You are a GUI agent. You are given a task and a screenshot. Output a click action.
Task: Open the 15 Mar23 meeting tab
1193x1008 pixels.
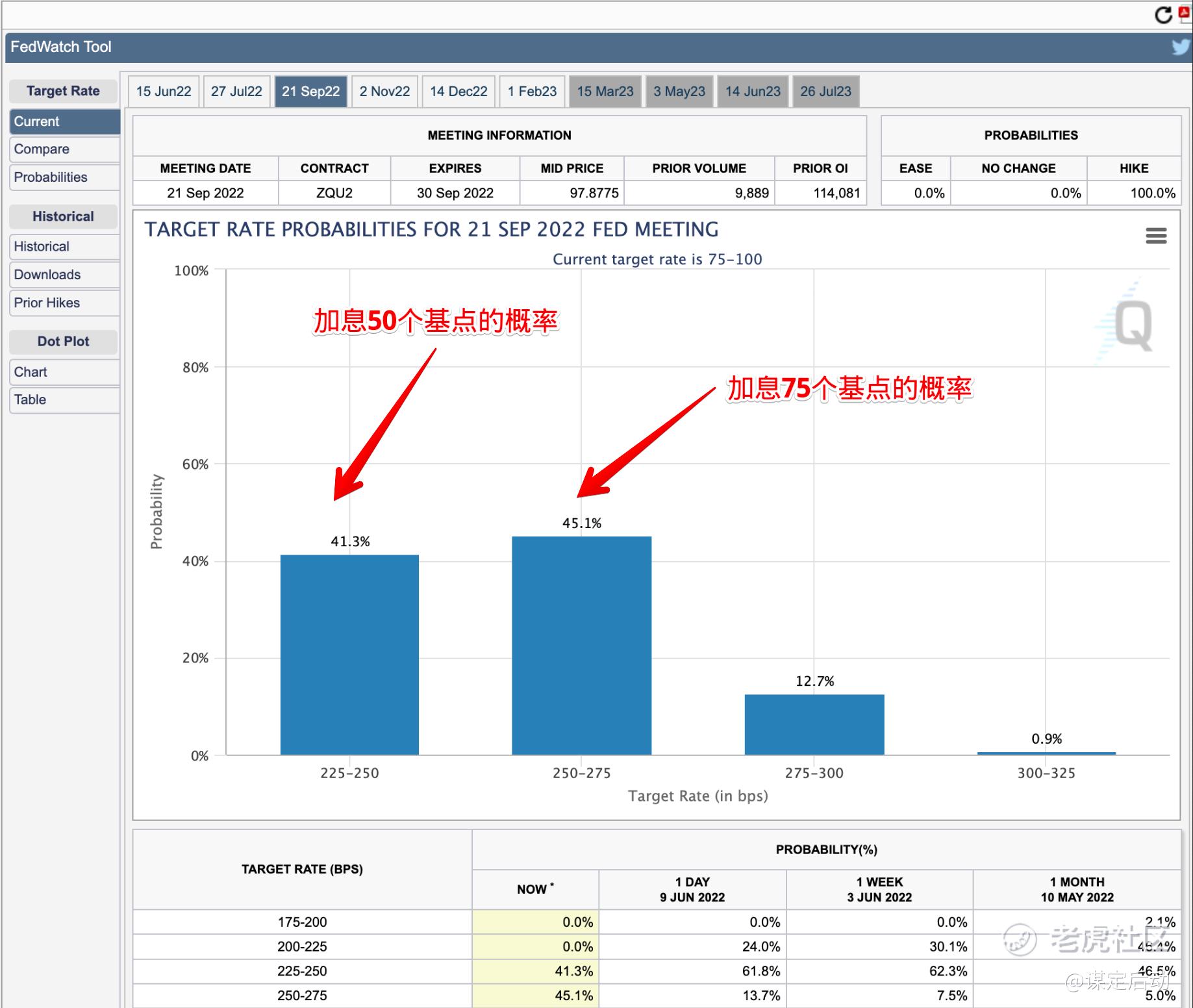click(x=605, y=91)
